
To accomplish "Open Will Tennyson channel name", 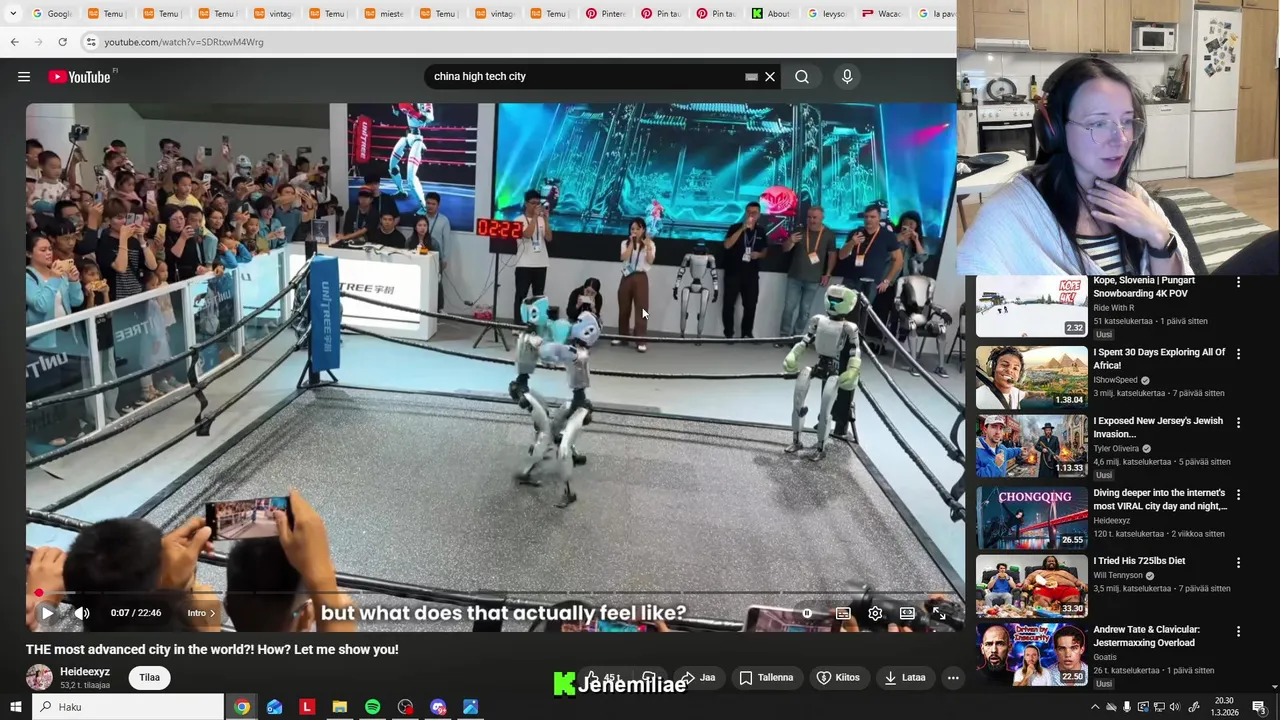I will 1118,575.
